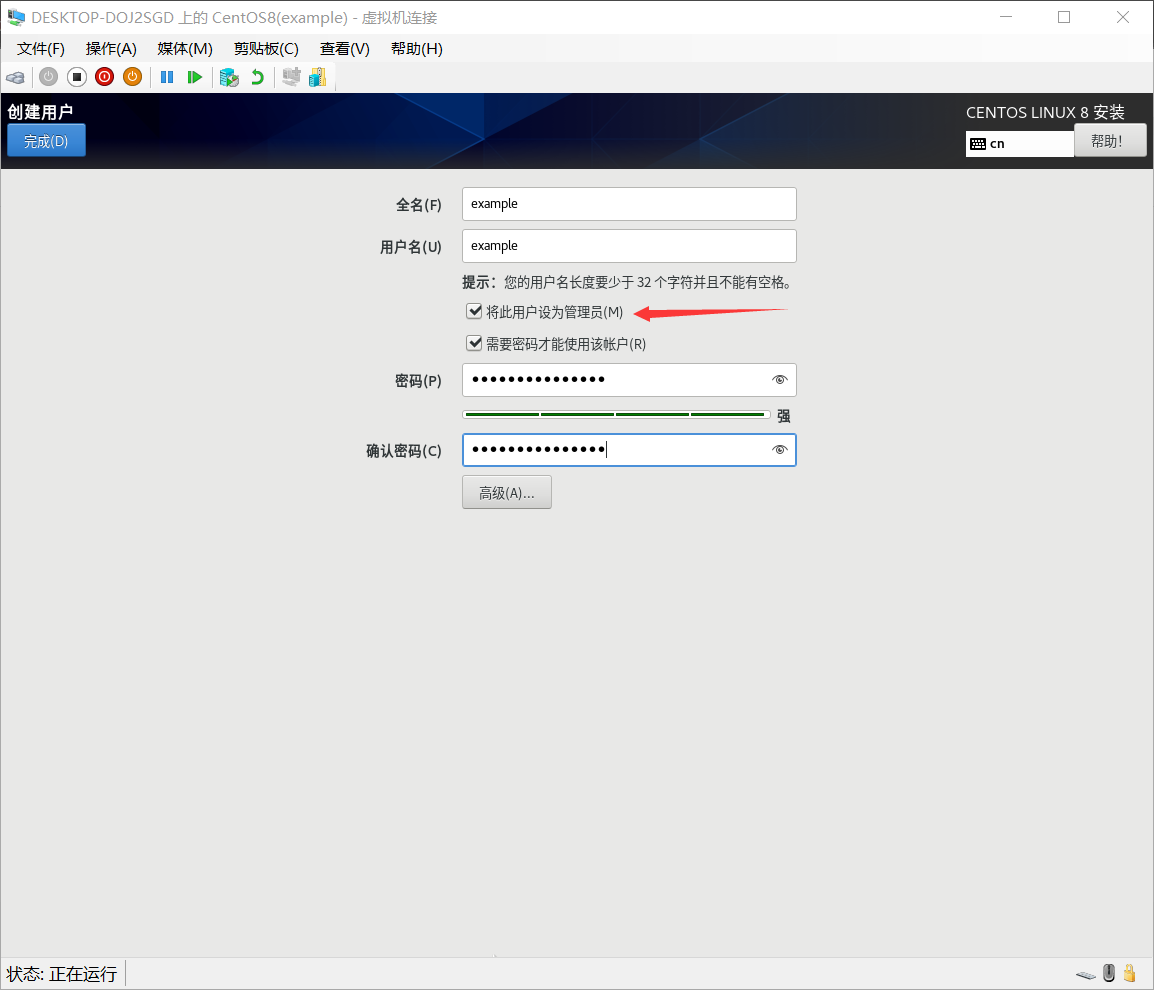This screenshot has height=990, width=1154.
Task: Click the keyboard icon in the status bar
Action: (x=1086, y=975)
